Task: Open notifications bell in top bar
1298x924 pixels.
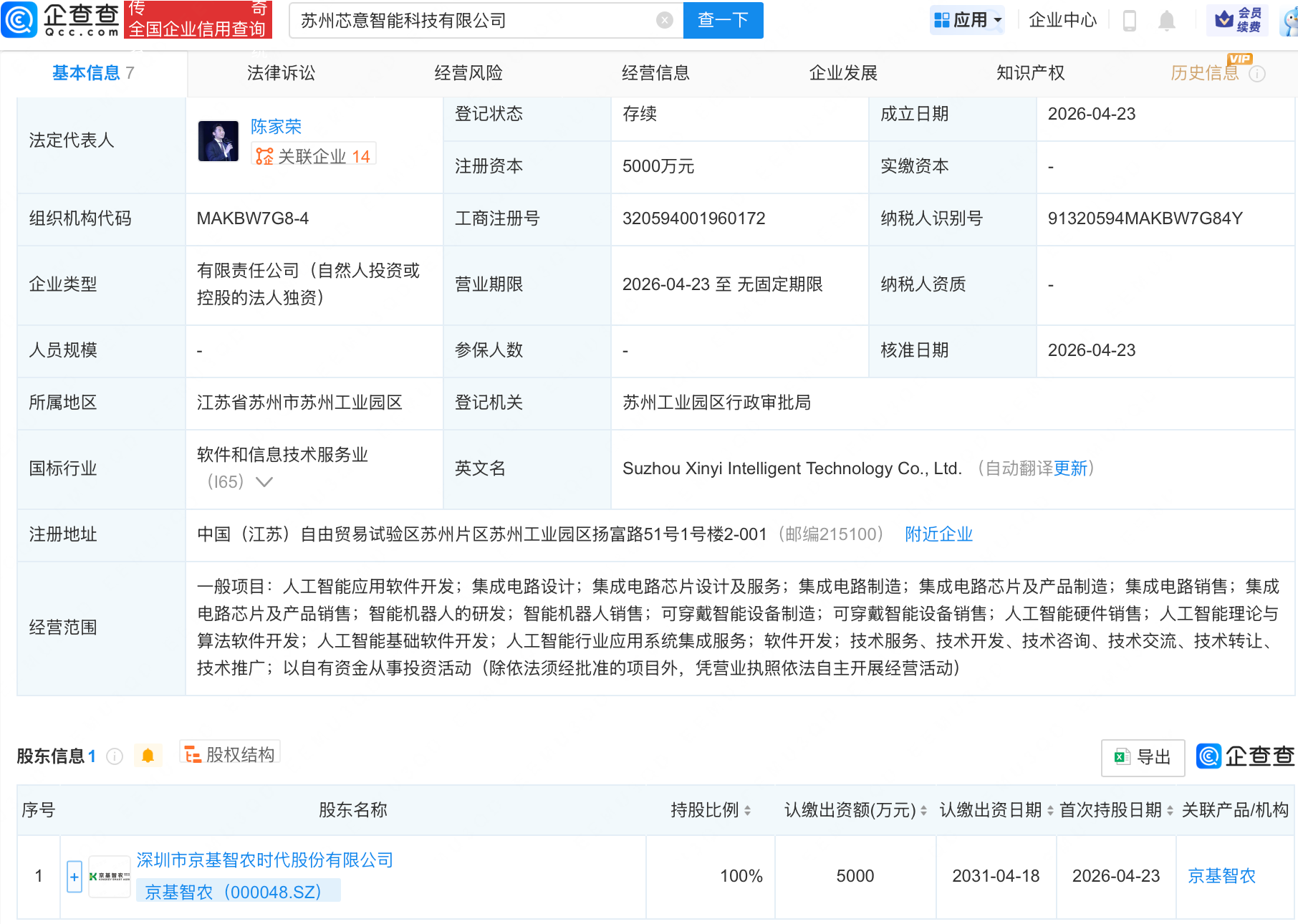Action: (x=1166, y=21)
